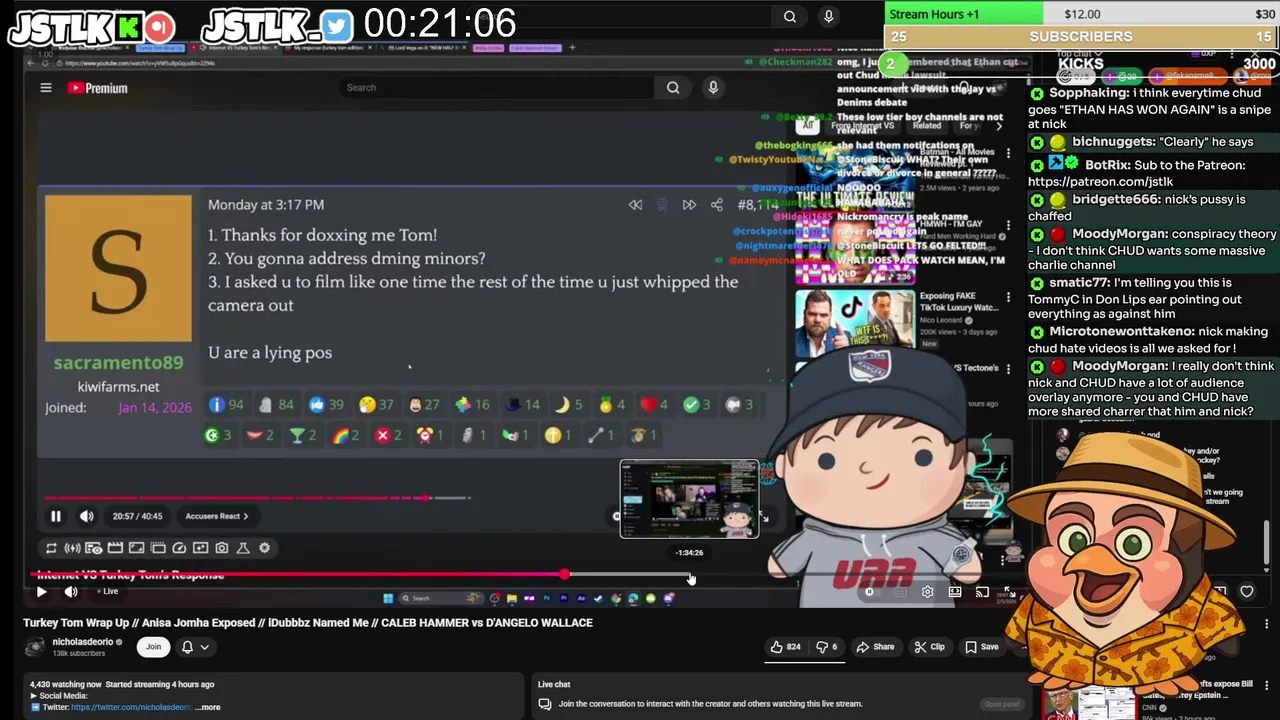Click the outer live stream progress scrubber handle

[565, 575]
